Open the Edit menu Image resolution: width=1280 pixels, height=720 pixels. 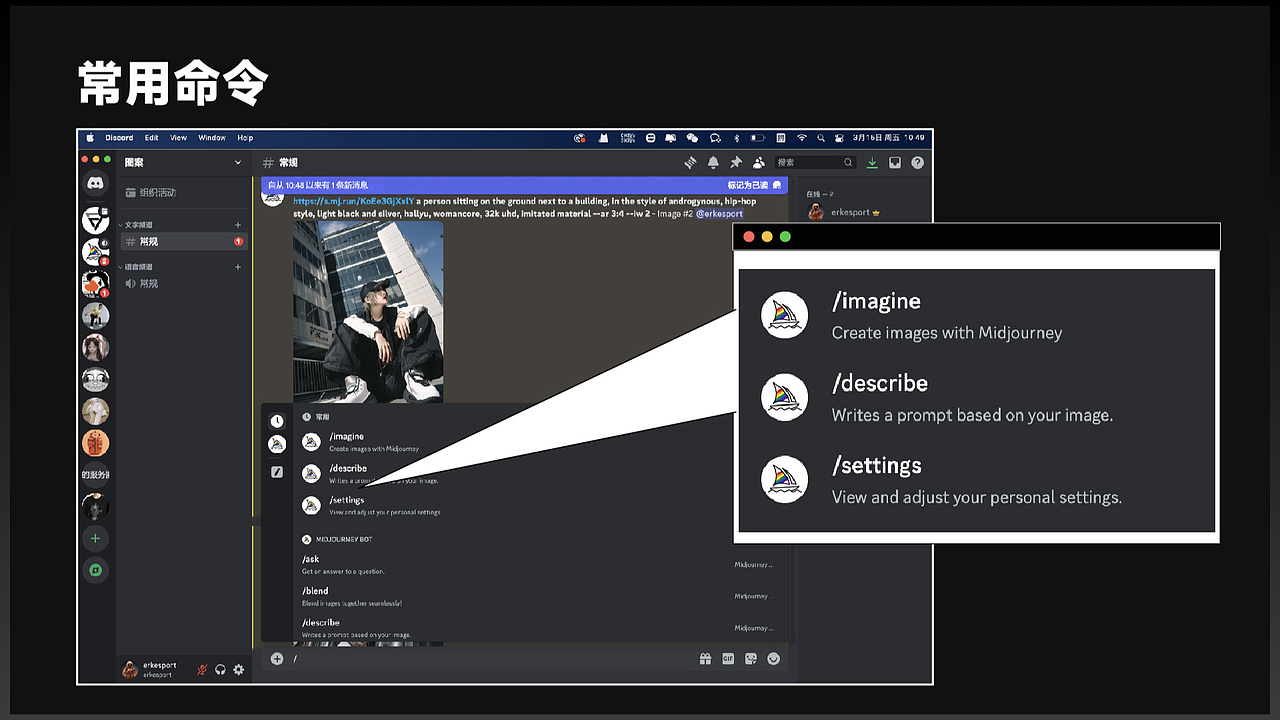point(152,137)
